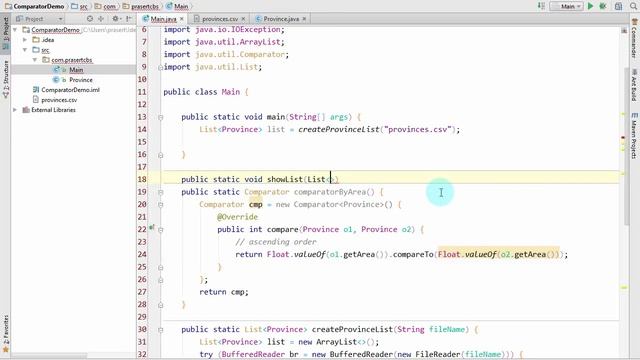640x360 pixels.
Task: Open the Project panel gear settings icon
Action: point(116,19)
